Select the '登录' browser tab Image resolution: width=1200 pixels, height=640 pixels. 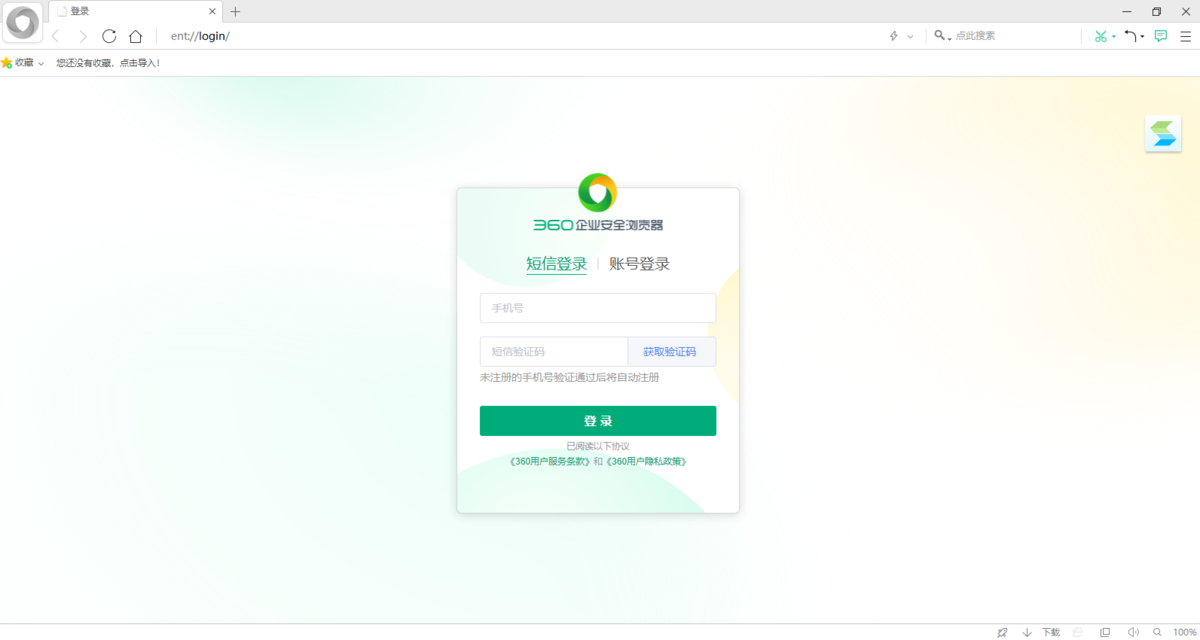pos(134,12)
